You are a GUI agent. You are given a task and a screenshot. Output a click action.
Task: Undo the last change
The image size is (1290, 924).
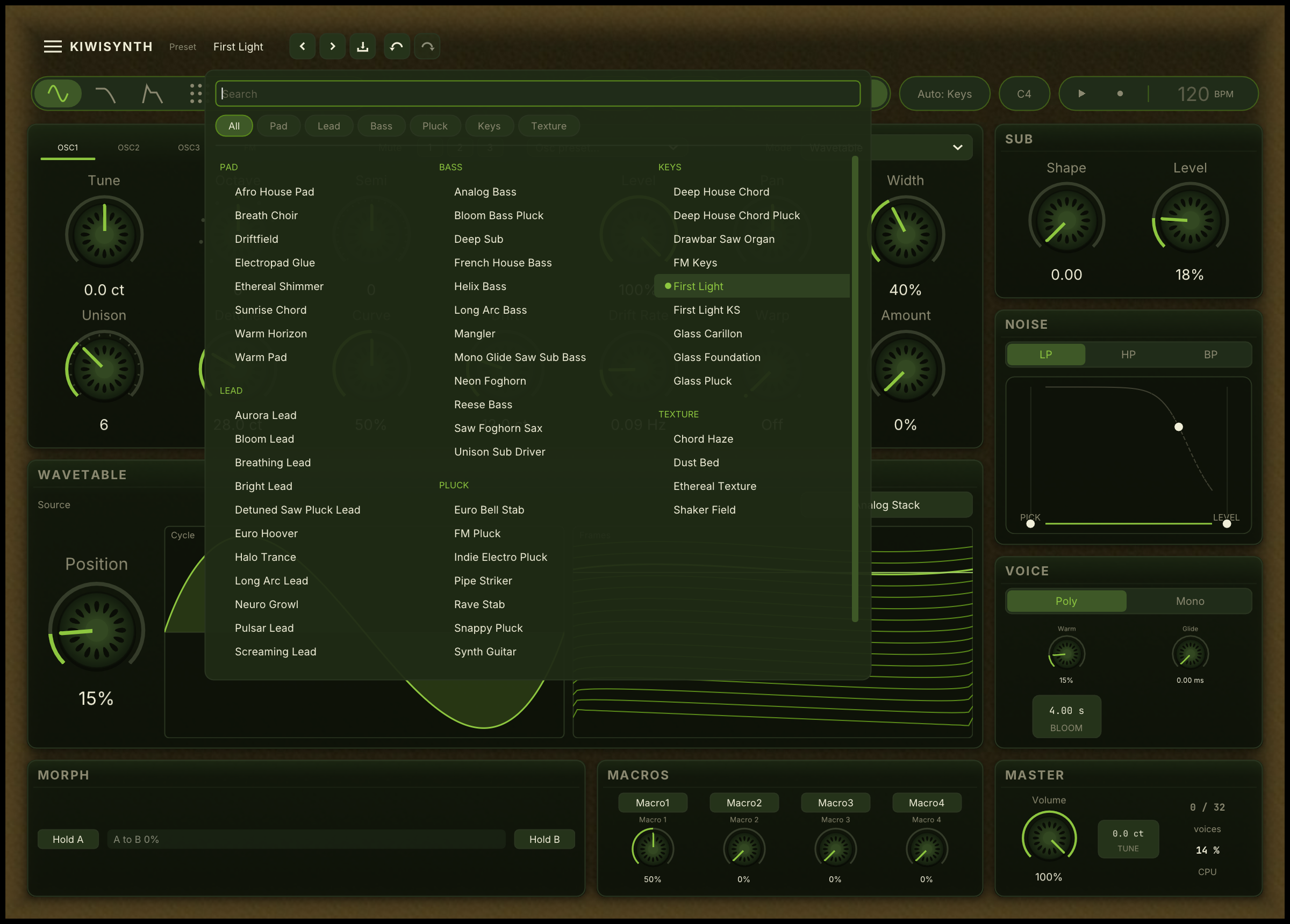(397, 47)
